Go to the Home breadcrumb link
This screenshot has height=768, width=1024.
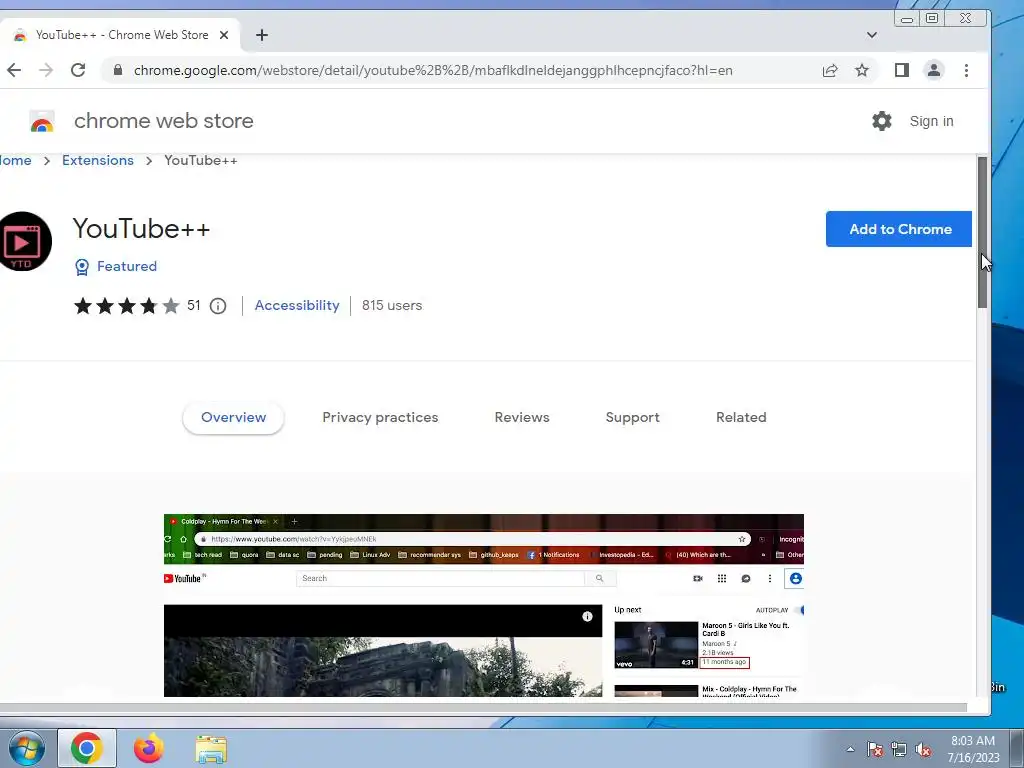pyautogui.click(x=15, y=161)
